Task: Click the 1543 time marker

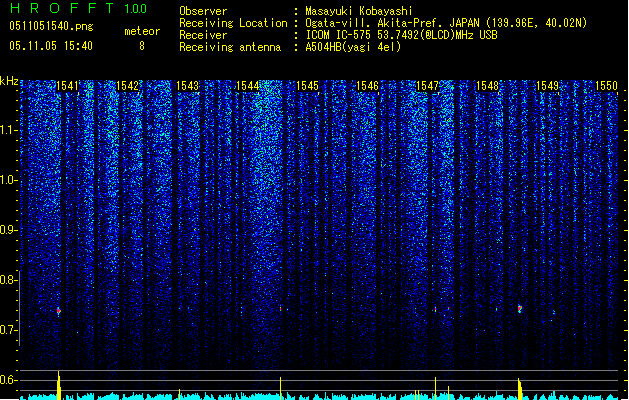Action: tap(187, 86)
